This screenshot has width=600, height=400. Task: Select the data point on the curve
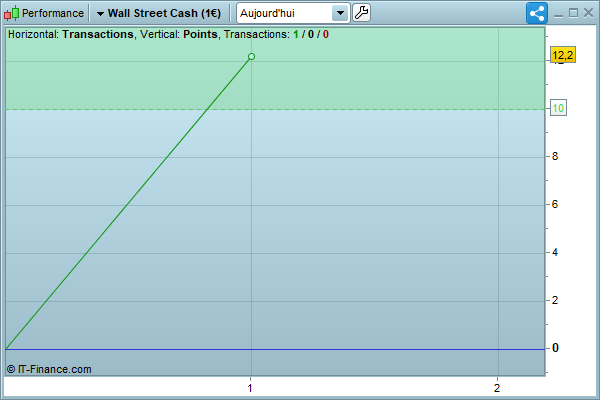(251, 57)
